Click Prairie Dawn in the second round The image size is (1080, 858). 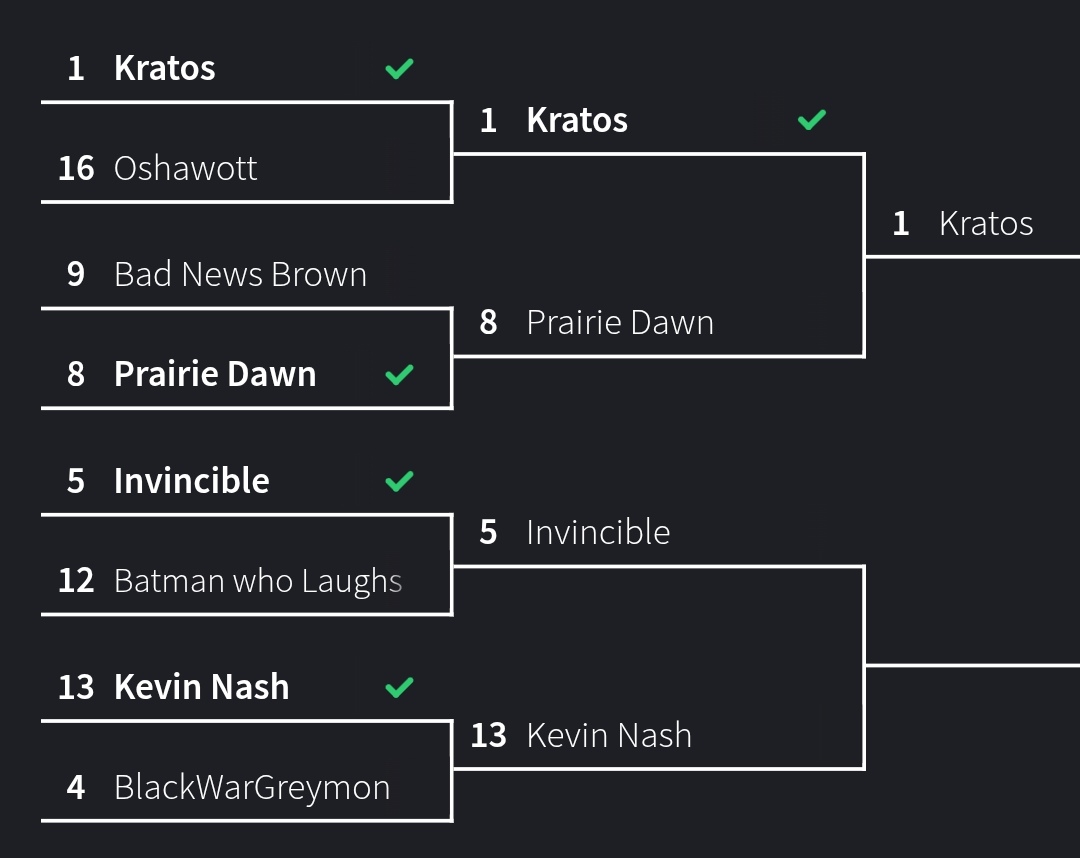620,323
